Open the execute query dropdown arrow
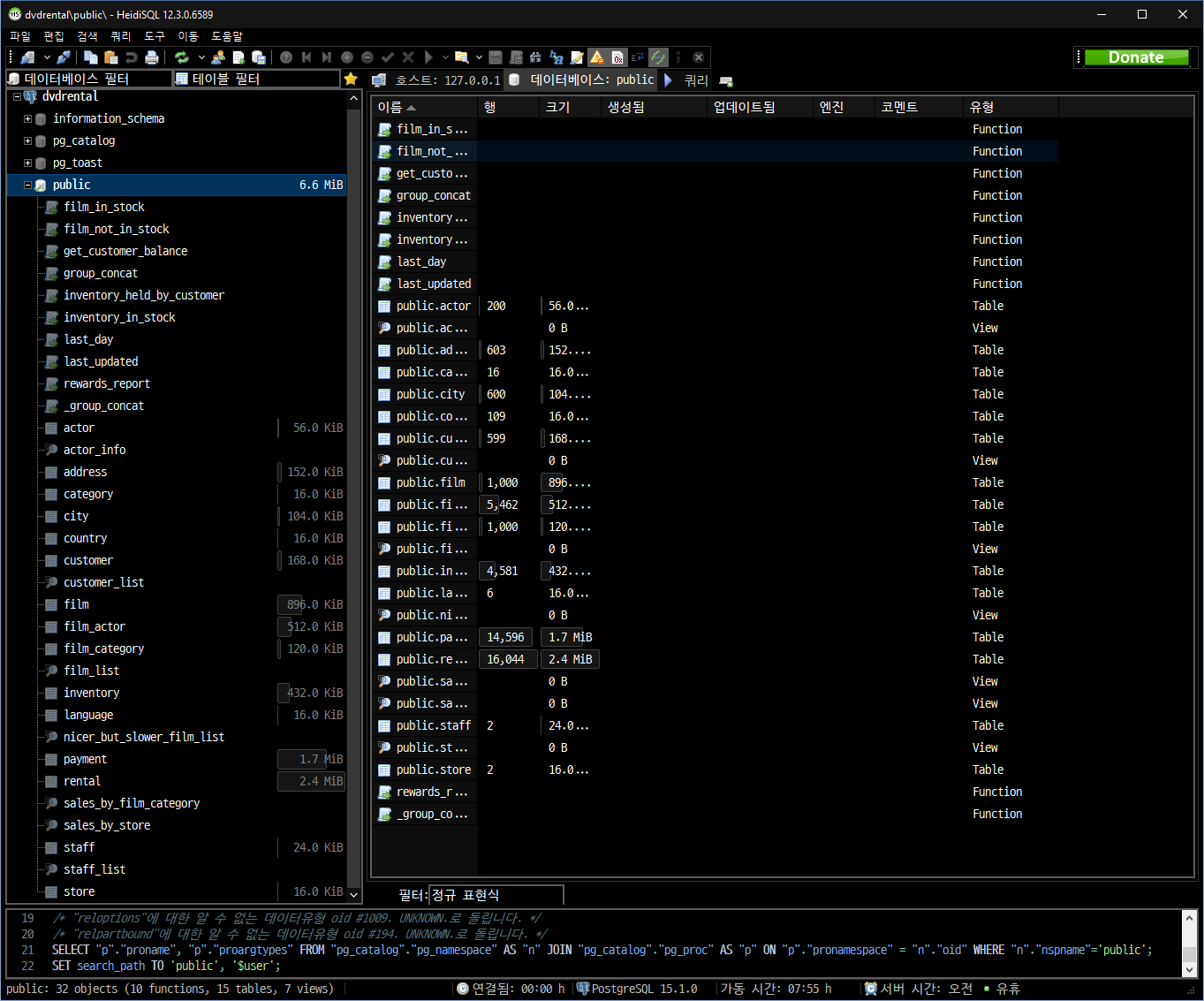The height and width of the screenshot is (1001, 1204). click(x=445, y=57)
